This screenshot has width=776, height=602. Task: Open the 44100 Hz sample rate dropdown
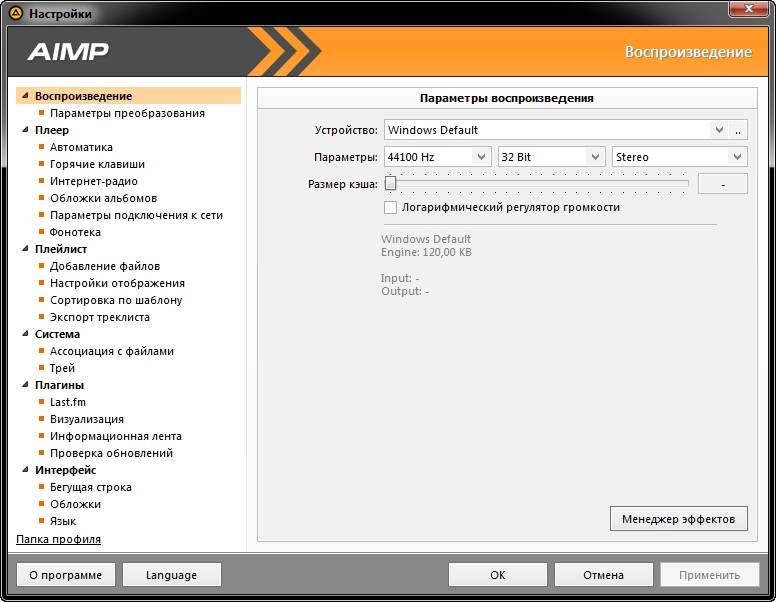(x=437, y=157)
